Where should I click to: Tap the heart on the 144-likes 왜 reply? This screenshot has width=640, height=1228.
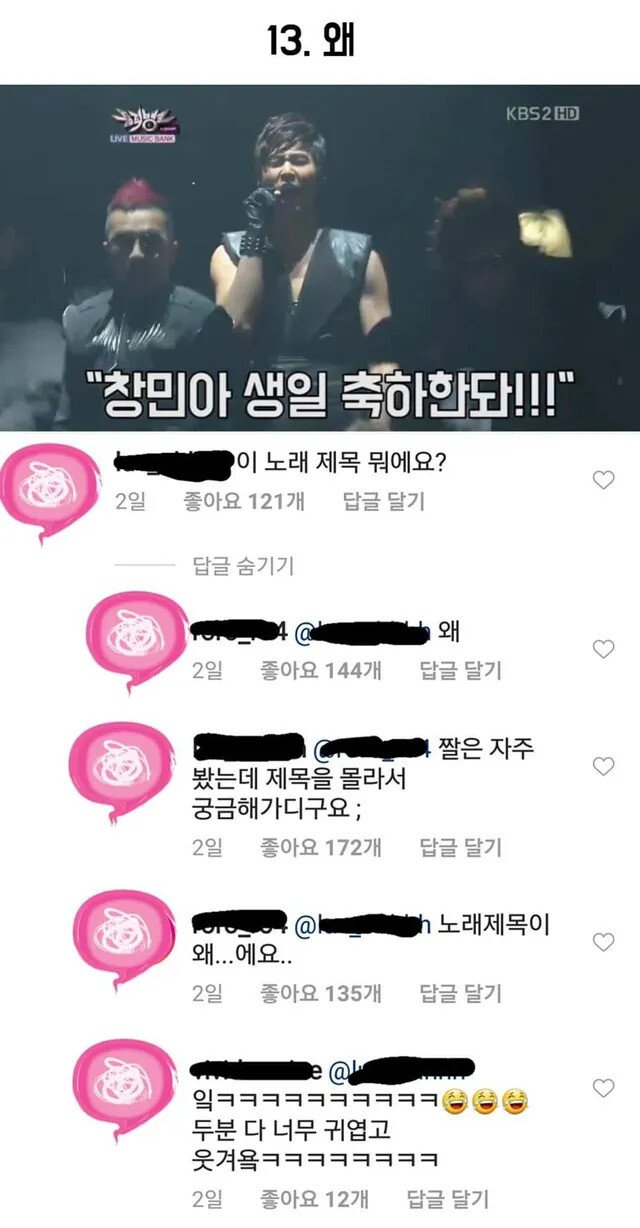[x=603, y=649]
